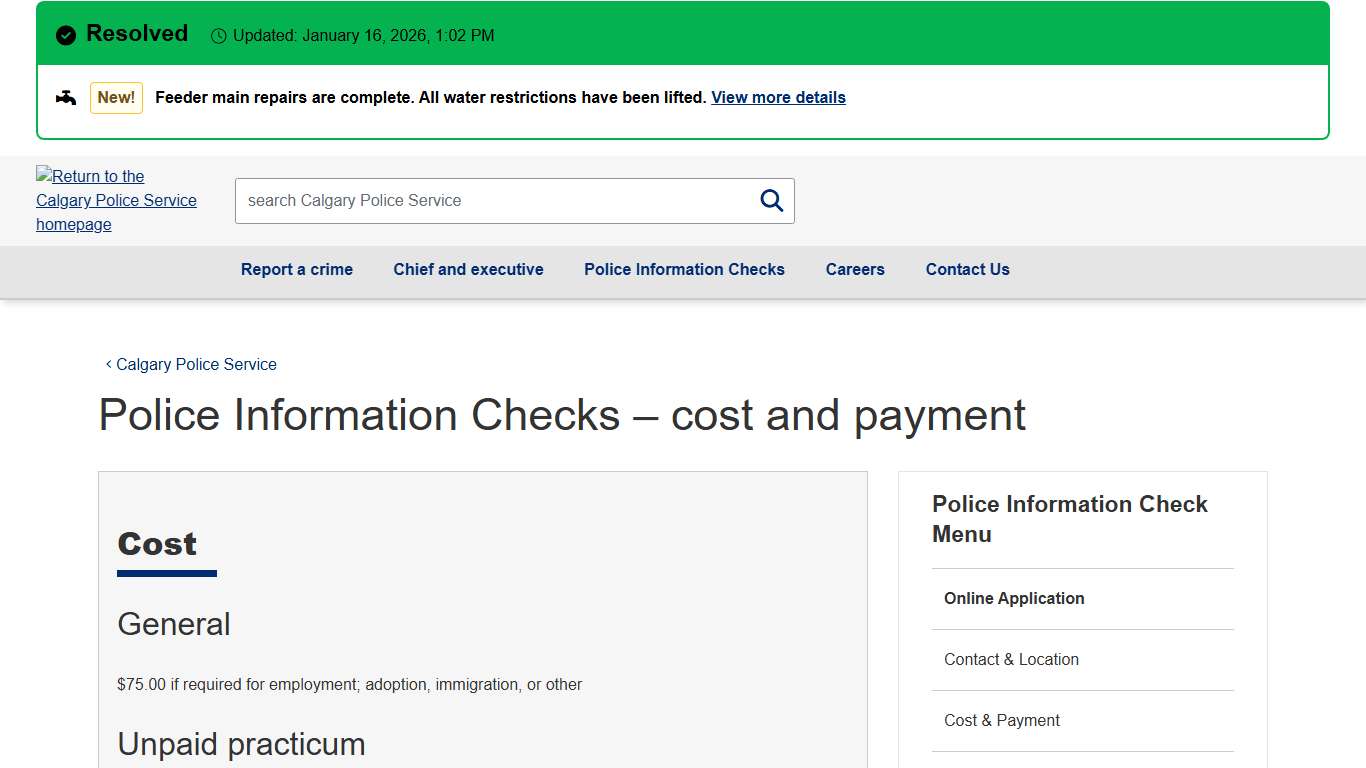This screenshot has height=768, width=1366.
Task: Select Cost & Payment from the sidebar
Action: point(1001,720)
